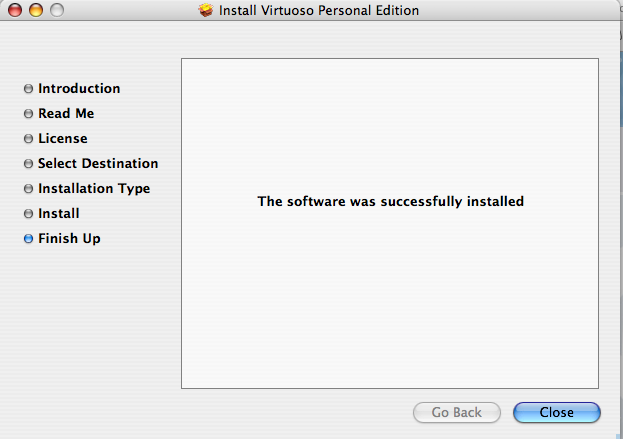623x439 pixels.
Task: Click the Read Me step bullet
Action: [28, 114]
